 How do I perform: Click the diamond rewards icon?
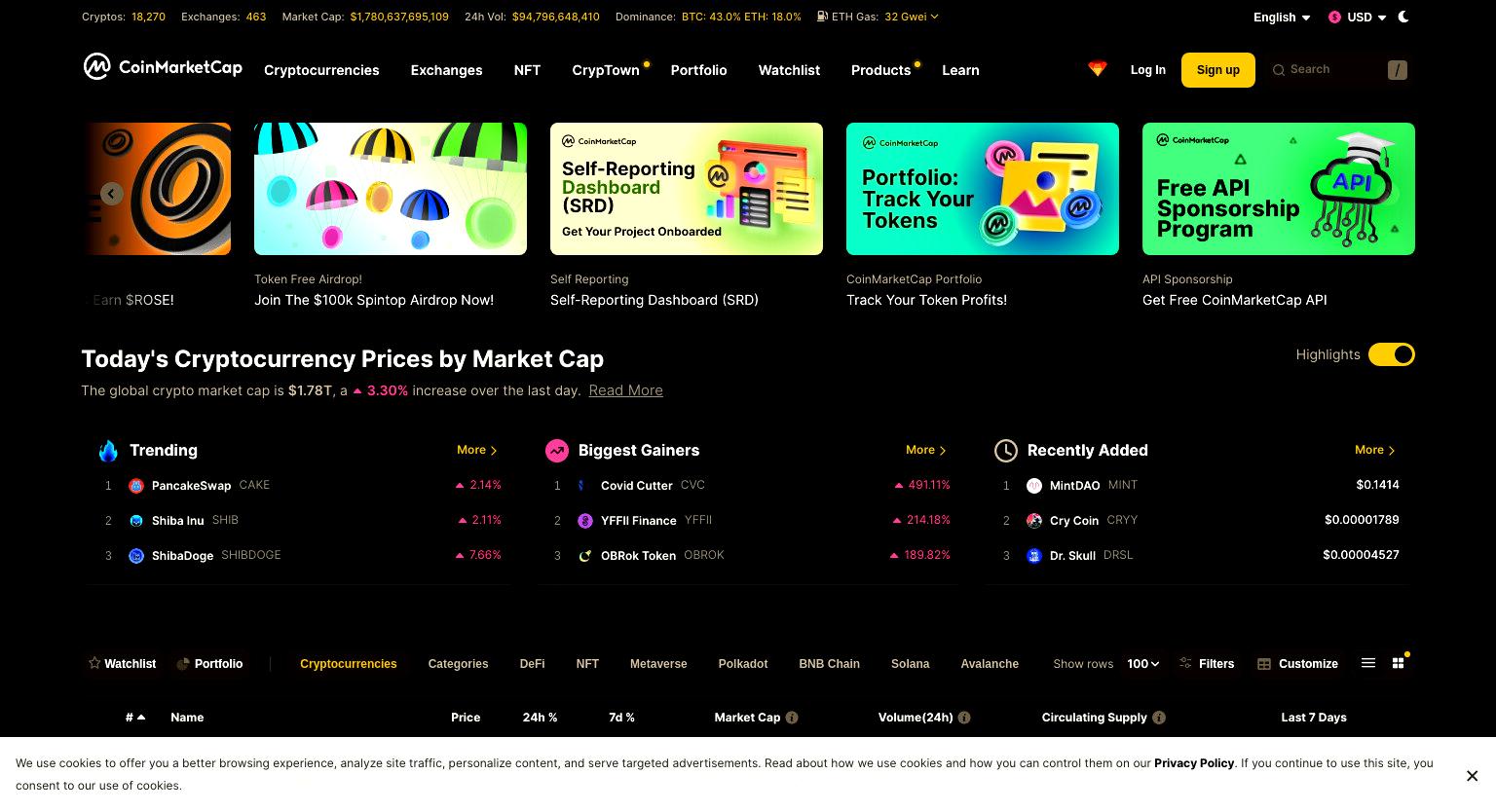(1098, 69)
